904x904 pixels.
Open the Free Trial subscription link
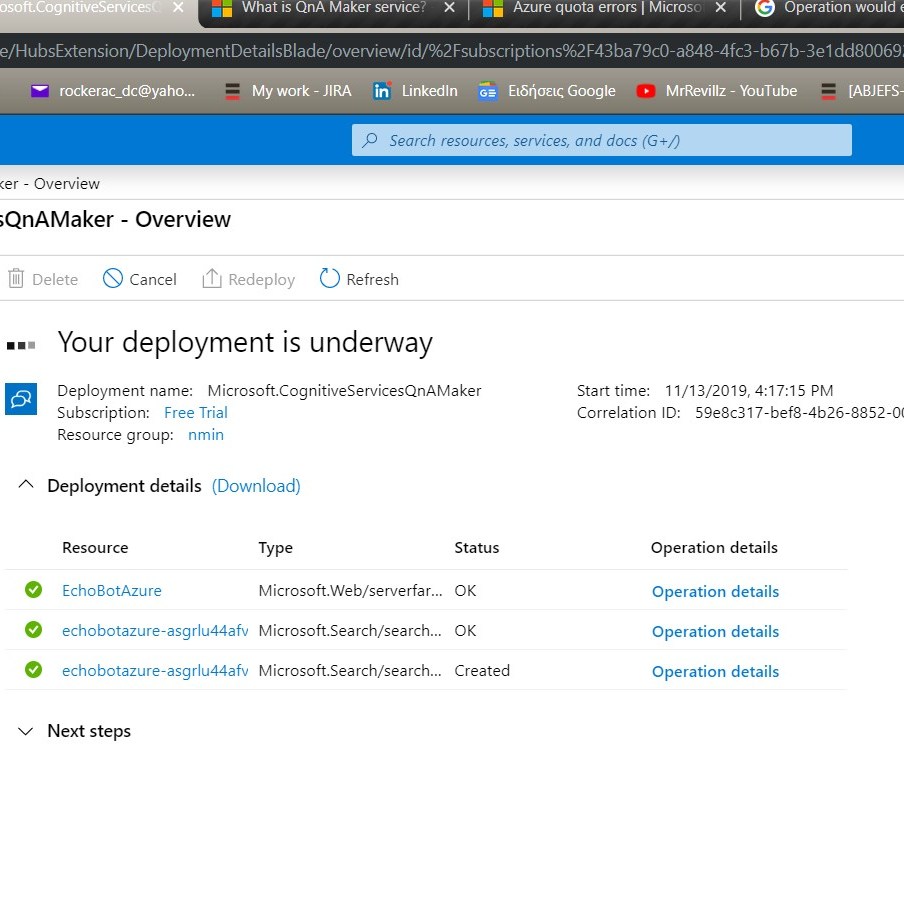click(x=196, y=413)
